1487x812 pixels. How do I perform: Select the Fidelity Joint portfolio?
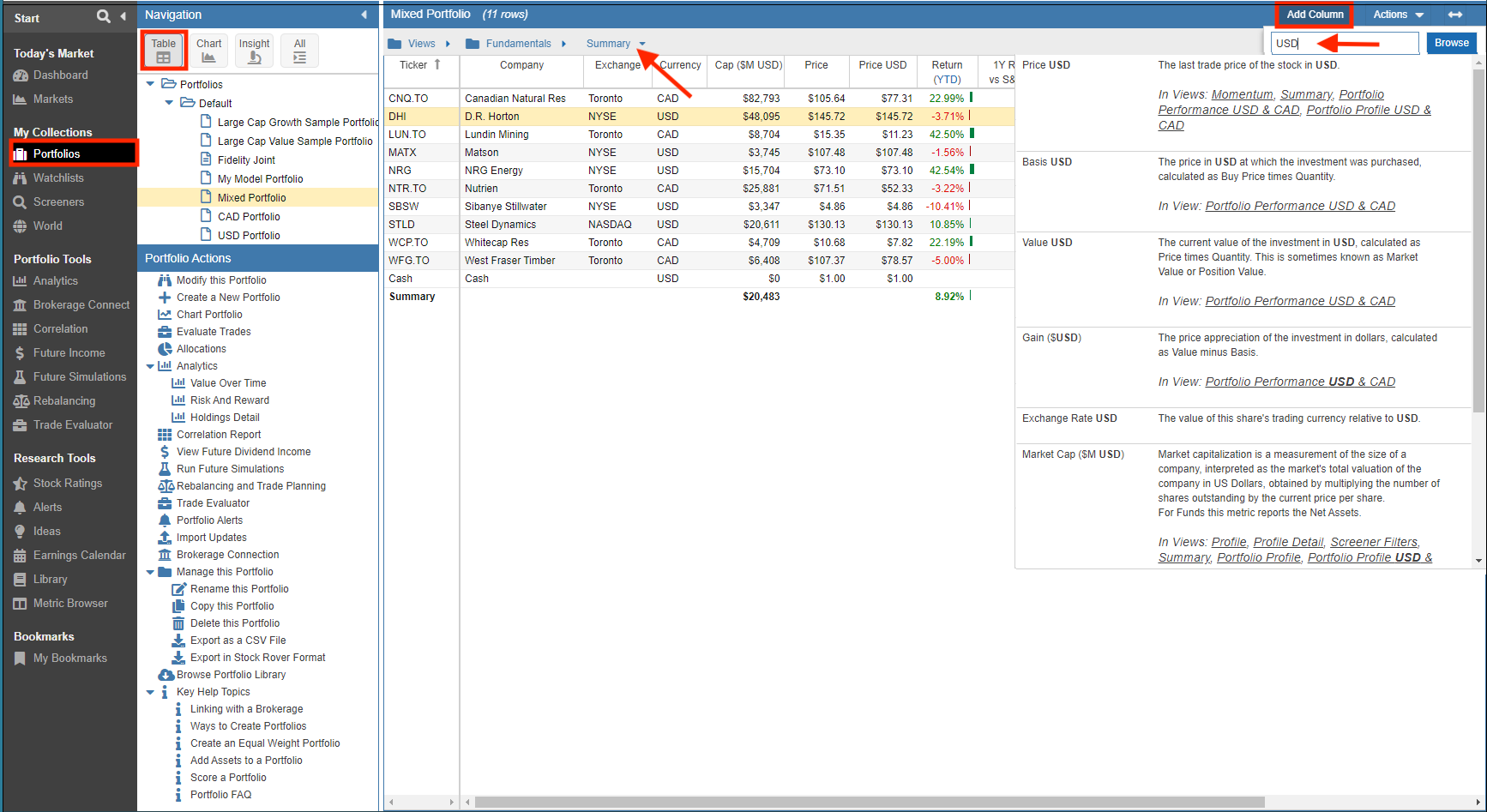[x=246, y=160]
